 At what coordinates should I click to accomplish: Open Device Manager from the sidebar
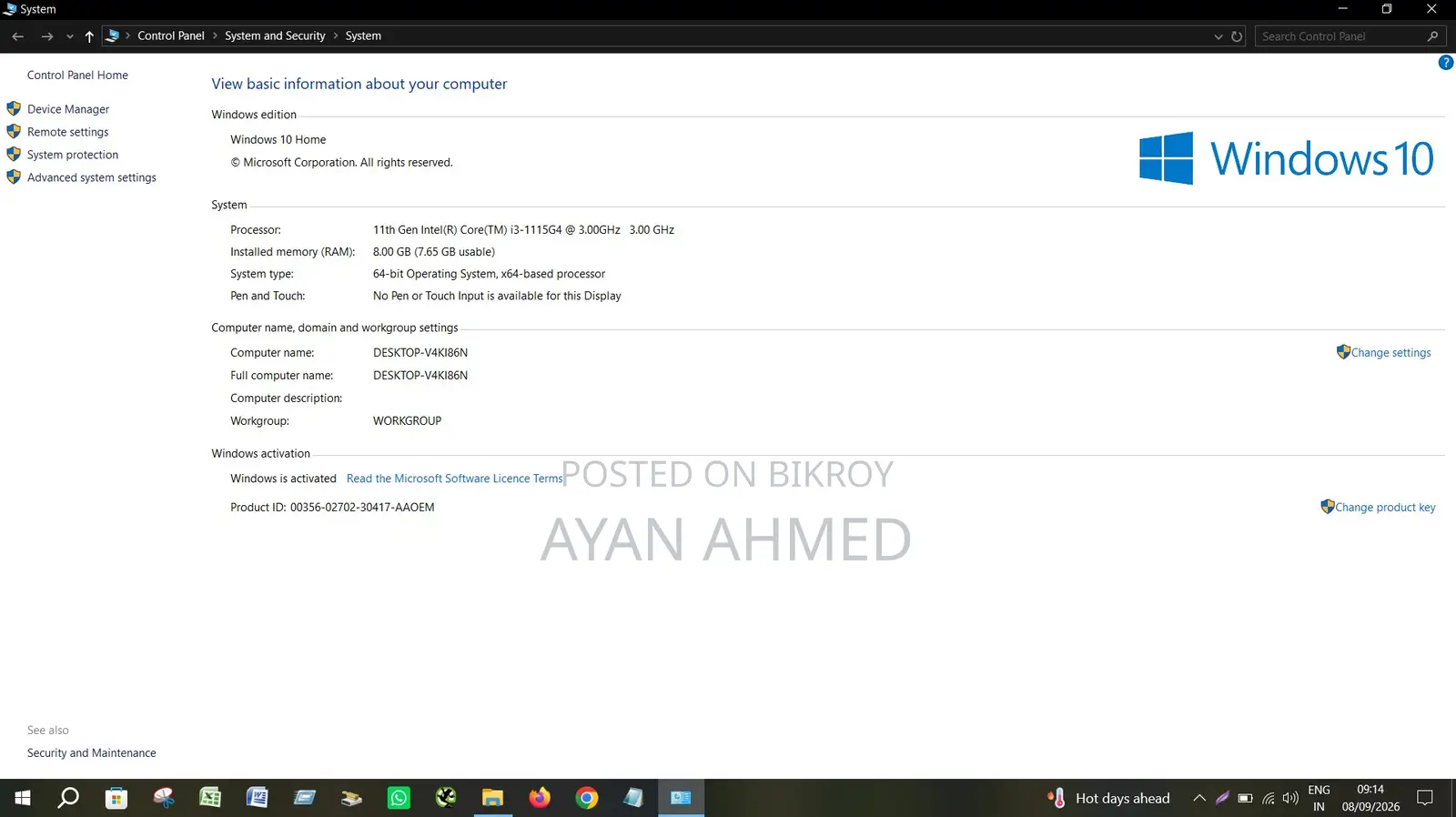(68, 109)
